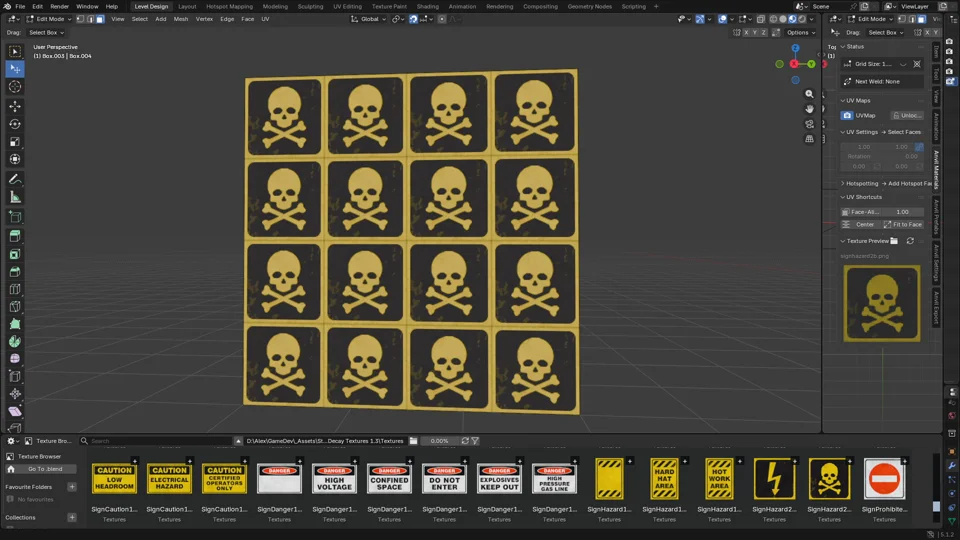Select the Inset Faces tool

(x=15, y=254)
